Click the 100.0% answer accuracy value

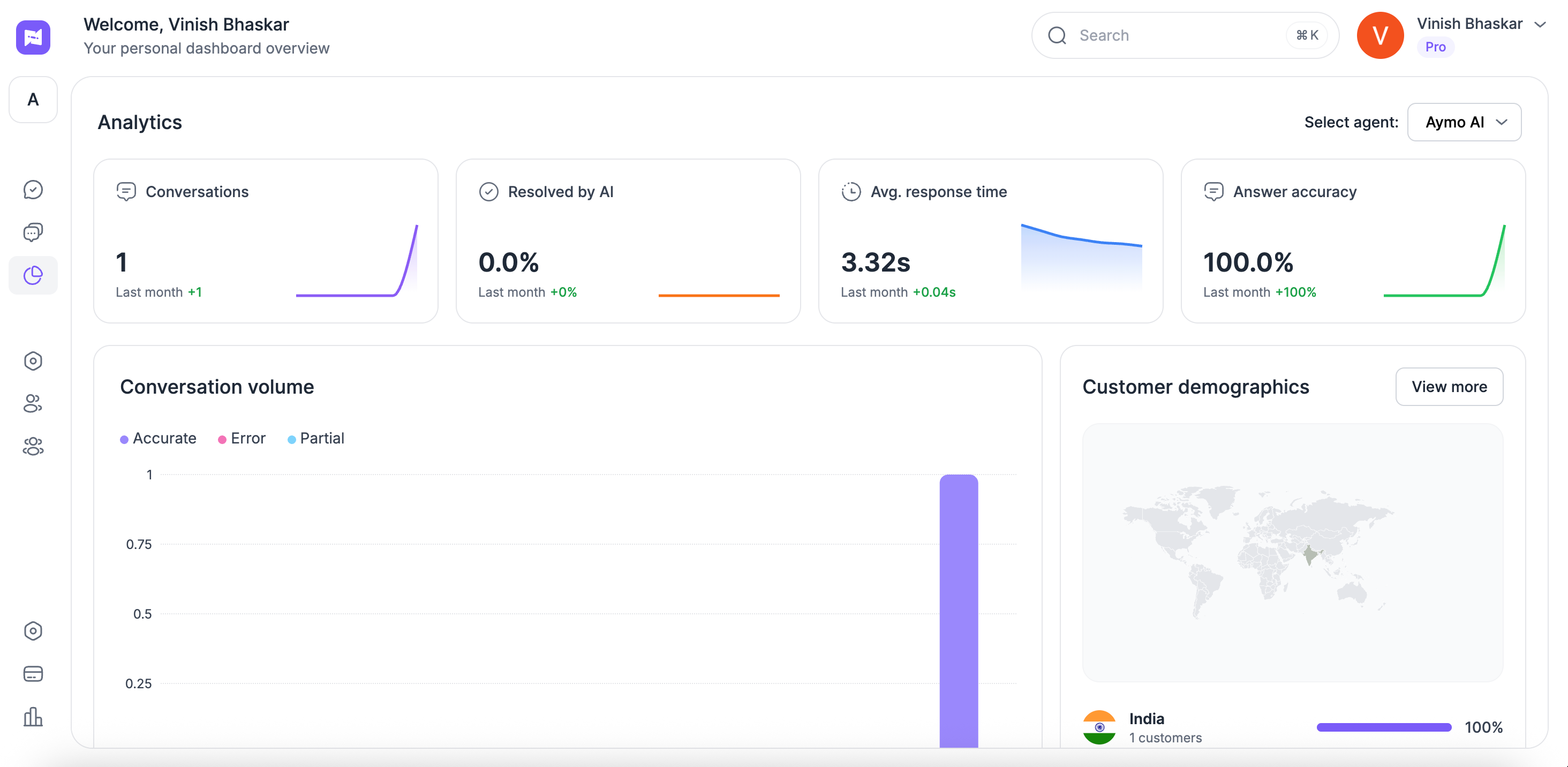click(1248, 262)
